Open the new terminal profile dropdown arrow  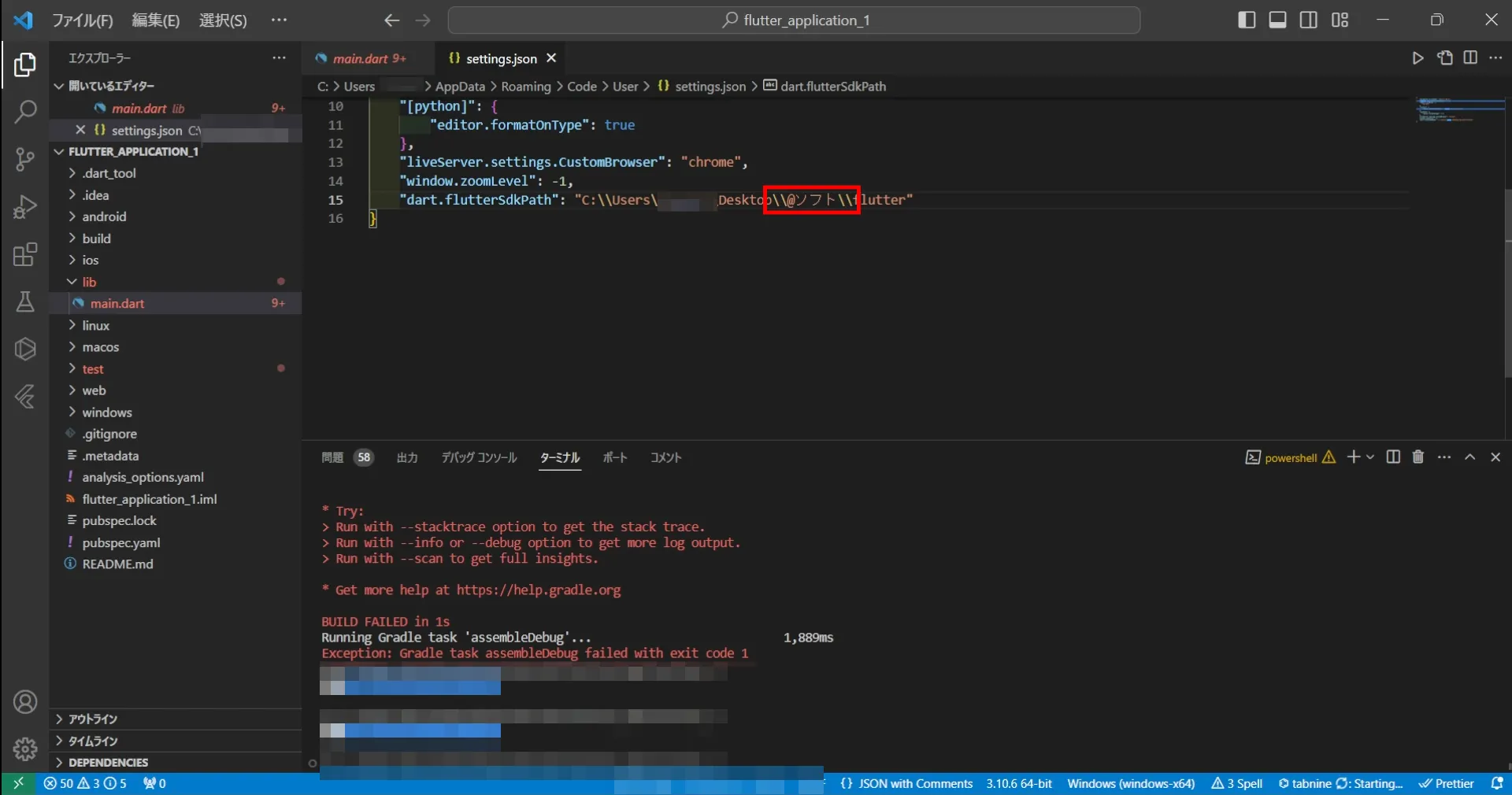(1370, 457)
